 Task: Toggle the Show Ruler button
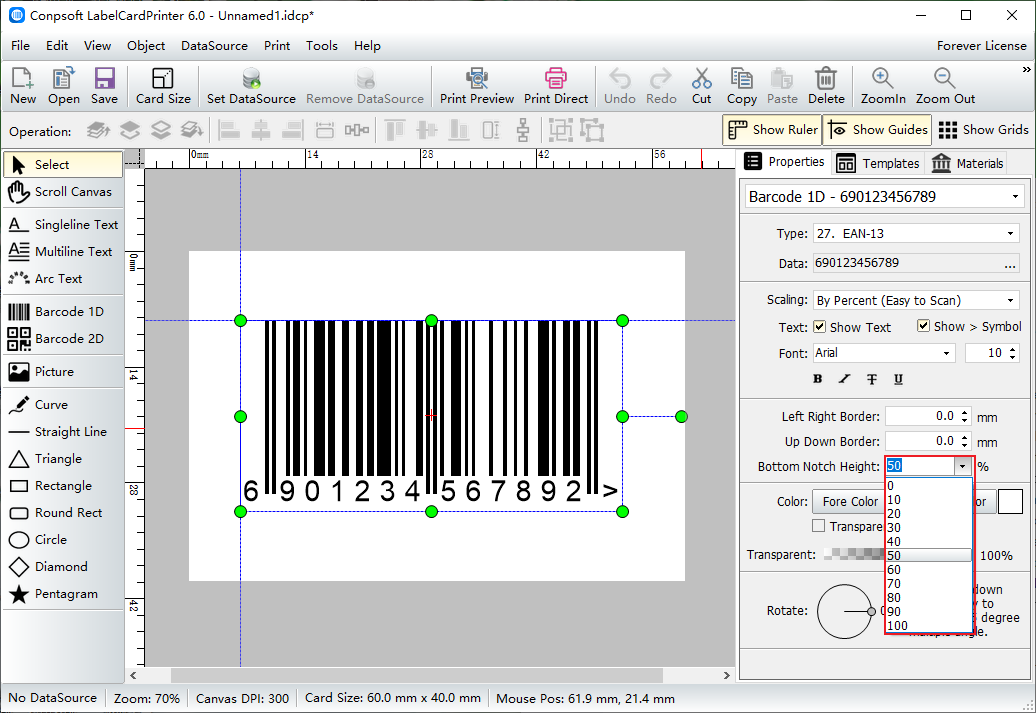(x=772, y=130)
